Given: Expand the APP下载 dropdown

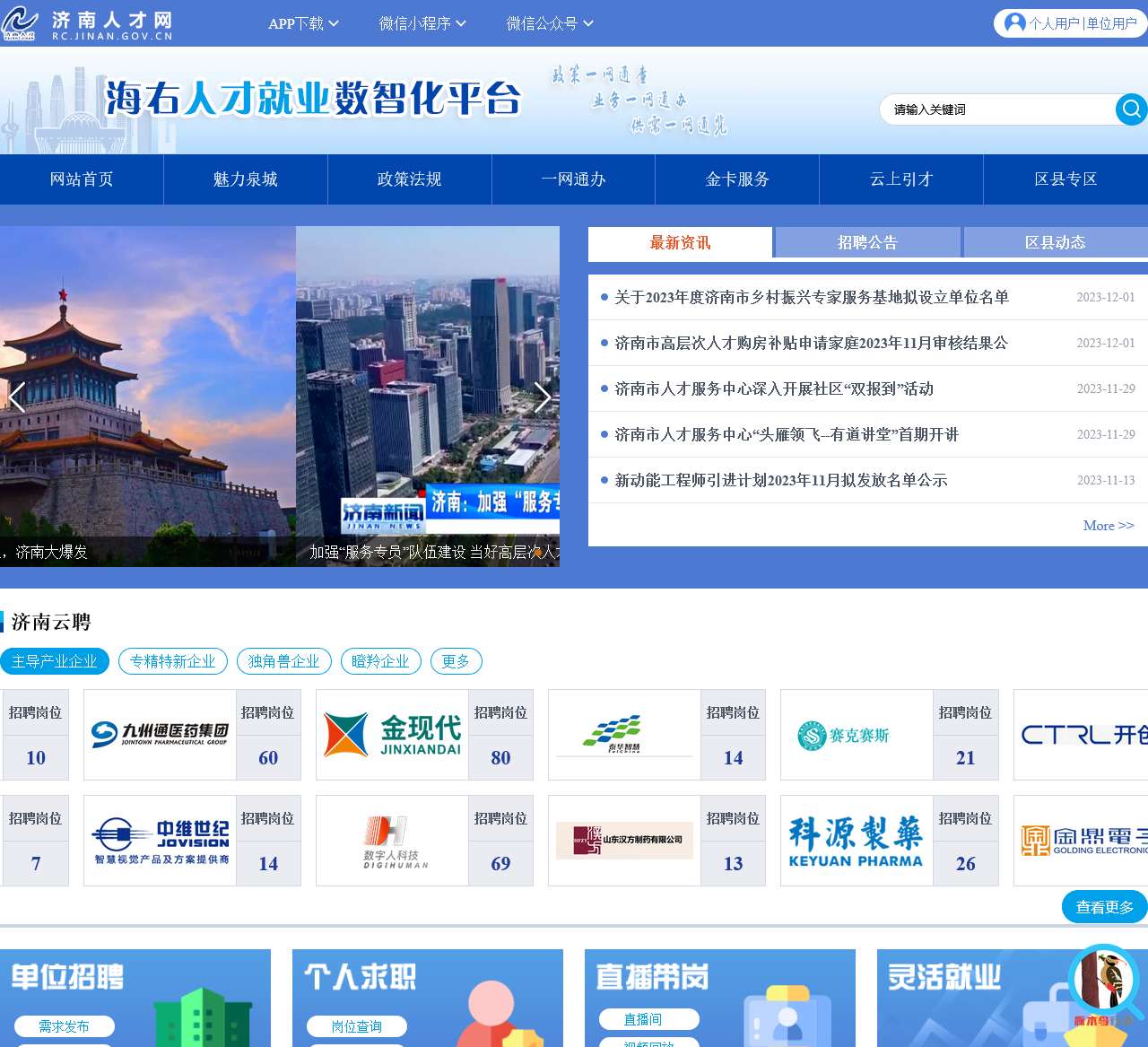Looking at the screenshot, I should point(304,23).
